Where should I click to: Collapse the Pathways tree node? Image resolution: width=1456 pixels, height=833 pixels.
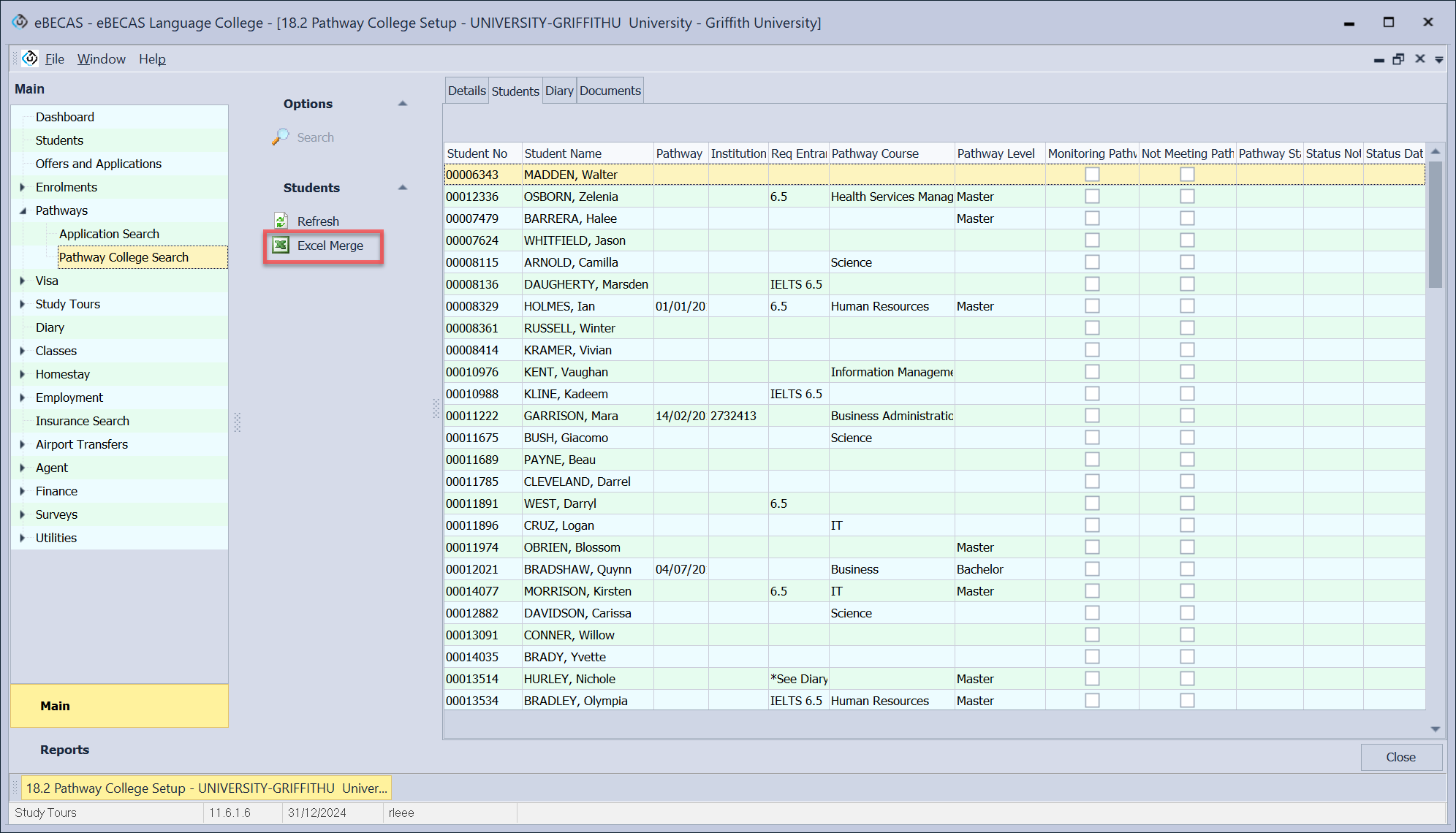coord(23,210)
